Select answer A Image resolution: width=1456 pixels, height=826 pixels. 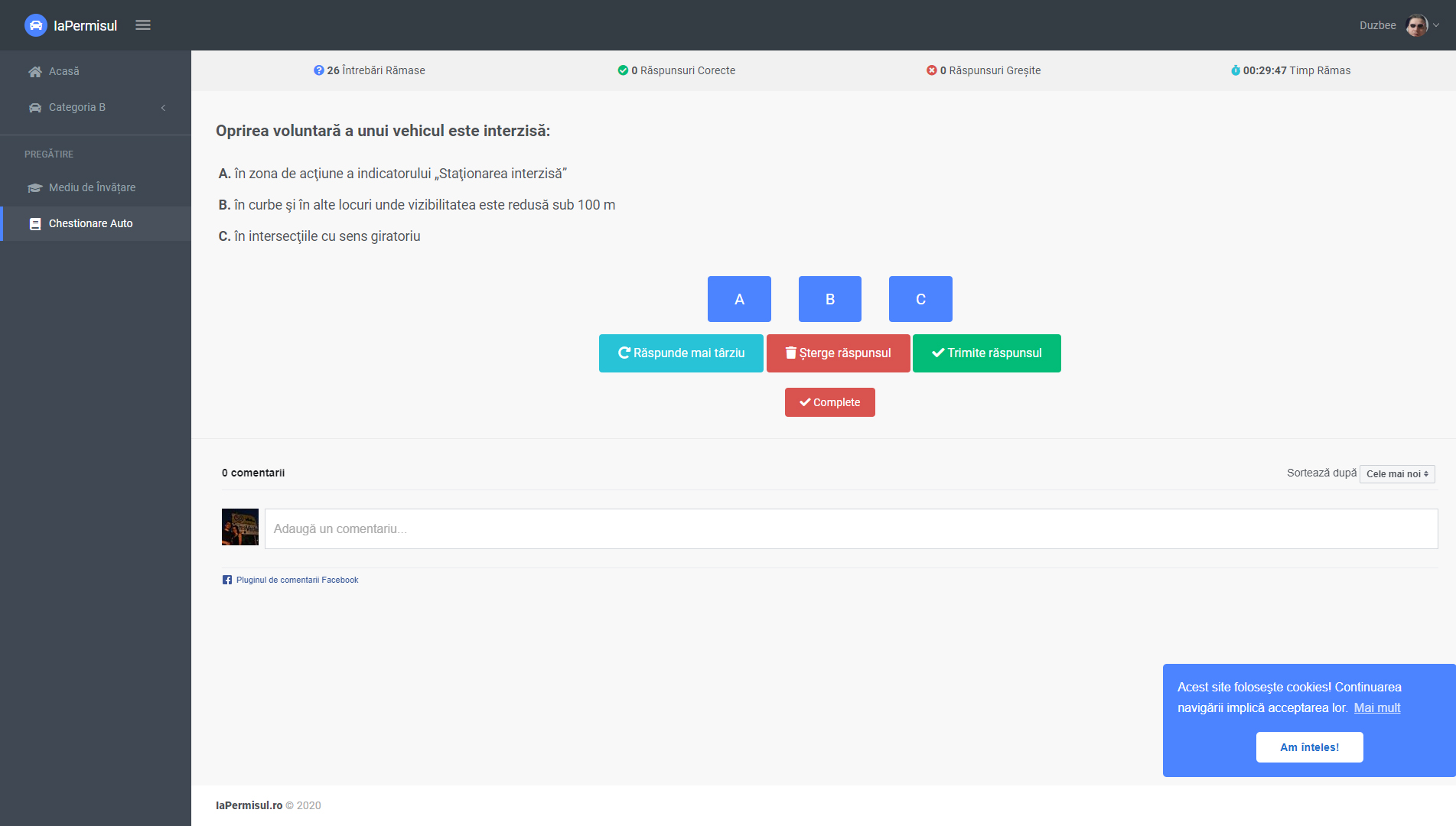coord(739,299)
